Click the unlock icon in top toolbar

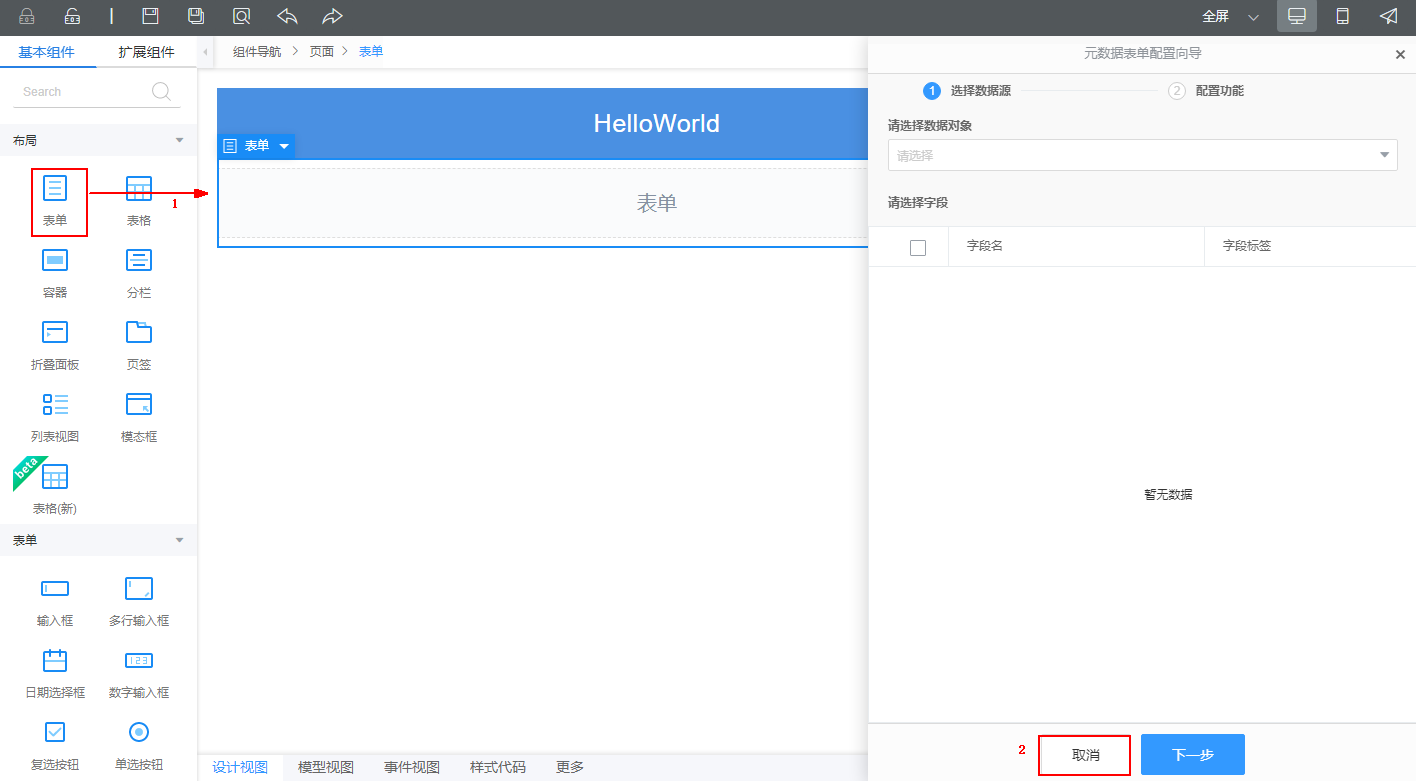72,16
